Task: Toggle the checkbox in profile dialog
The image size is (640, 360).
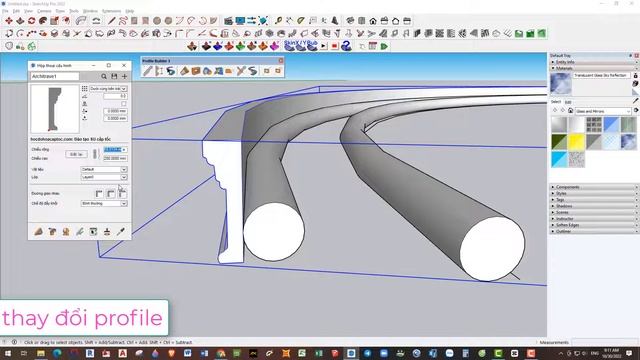Action: pos(124,104)
